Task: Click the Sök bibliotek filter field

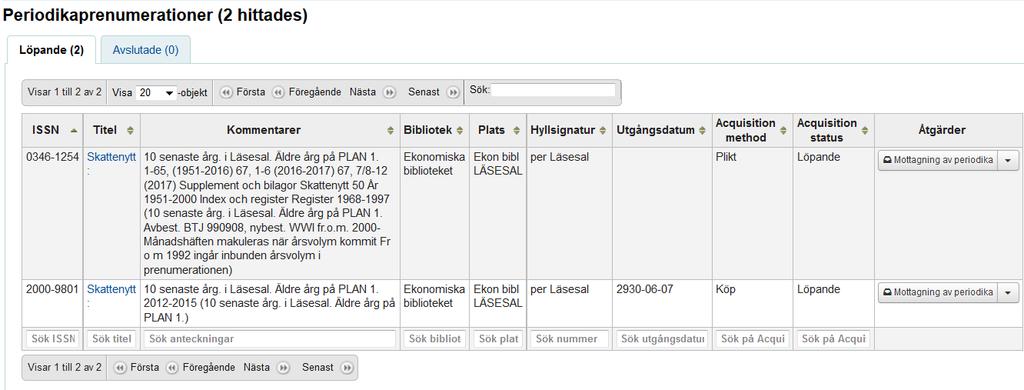Action: coord(434,339)
